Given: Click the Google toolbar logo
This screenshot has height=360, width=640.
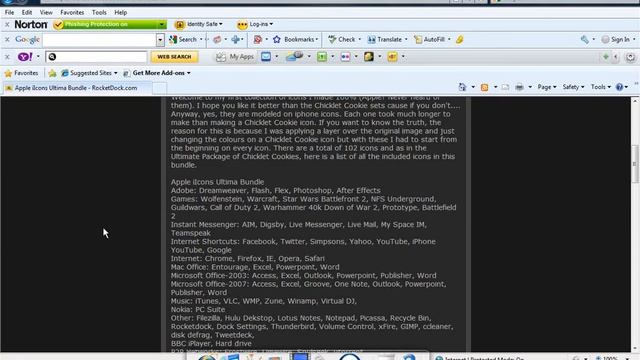Looking at the screenshot, I should click(27, 40).
